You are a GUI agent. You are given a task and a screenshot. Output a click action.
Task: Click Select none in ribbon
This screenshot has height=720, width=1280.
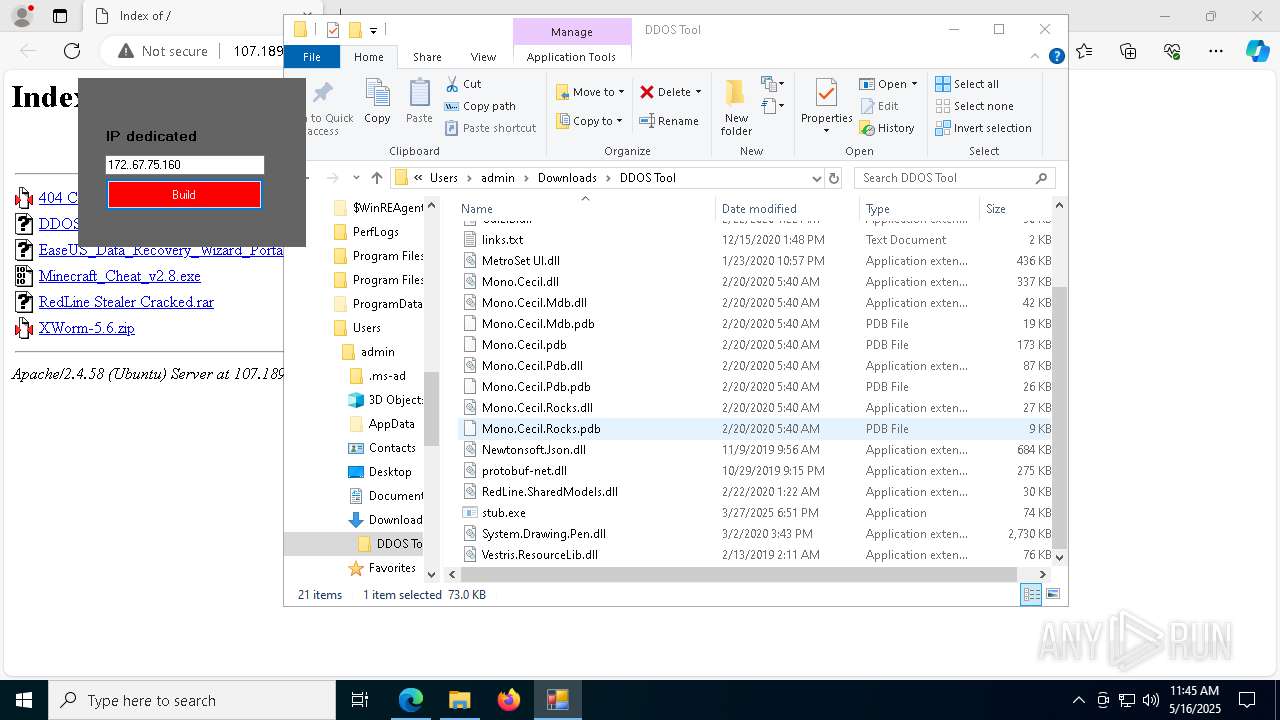coord(974,106)
